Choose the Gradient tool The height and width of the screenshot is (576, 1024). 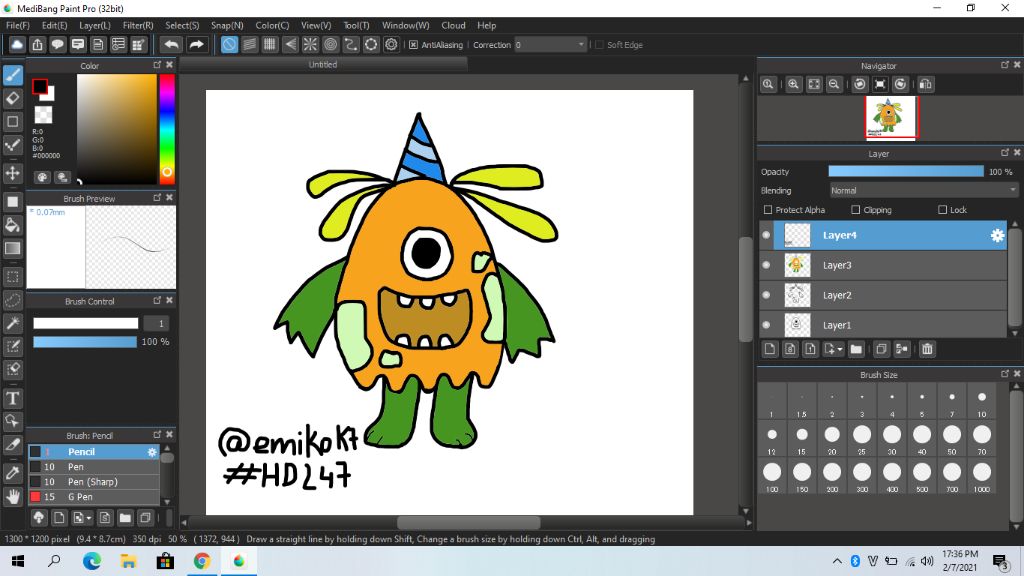point(12,248)
